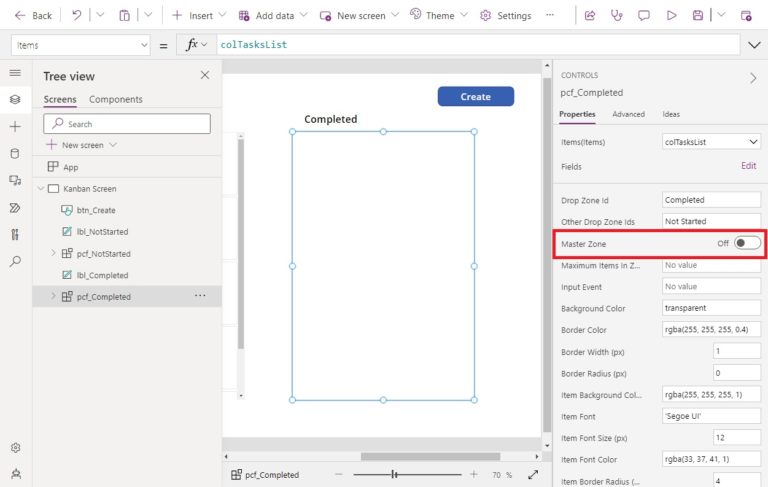This screenshot has width=768, height=487.
Task: Expand the pcf_NotStarted tree item
Action: tap(53, 254)
